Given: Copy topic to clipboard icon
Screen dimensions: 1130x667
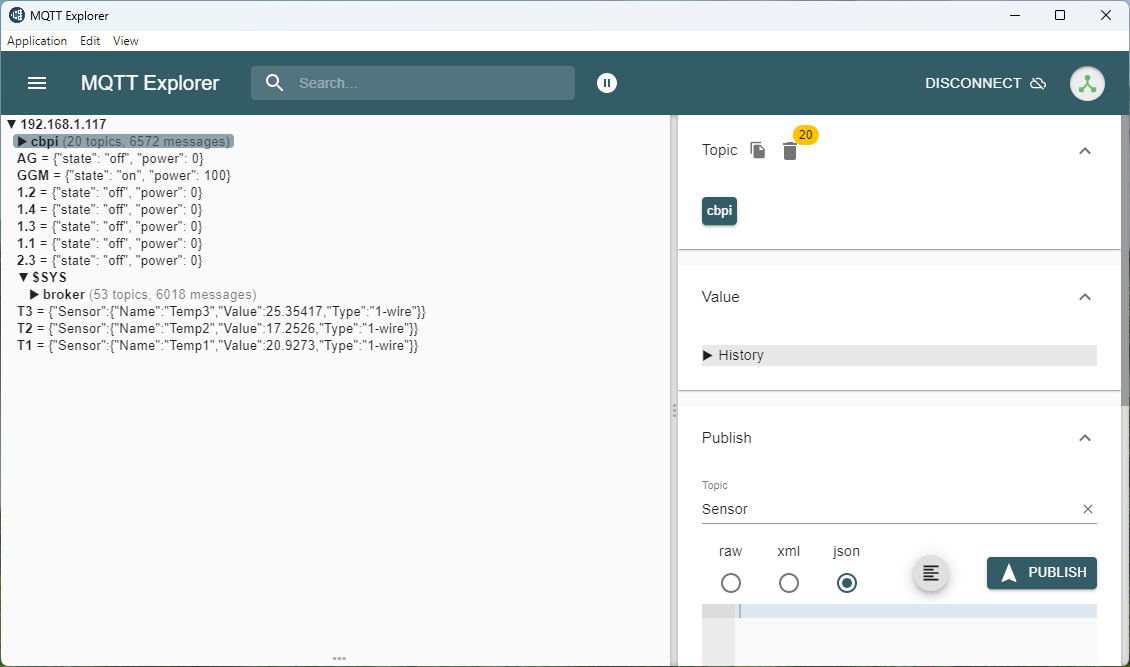Looking at the screenshot, I should click(x=758, y=150).
